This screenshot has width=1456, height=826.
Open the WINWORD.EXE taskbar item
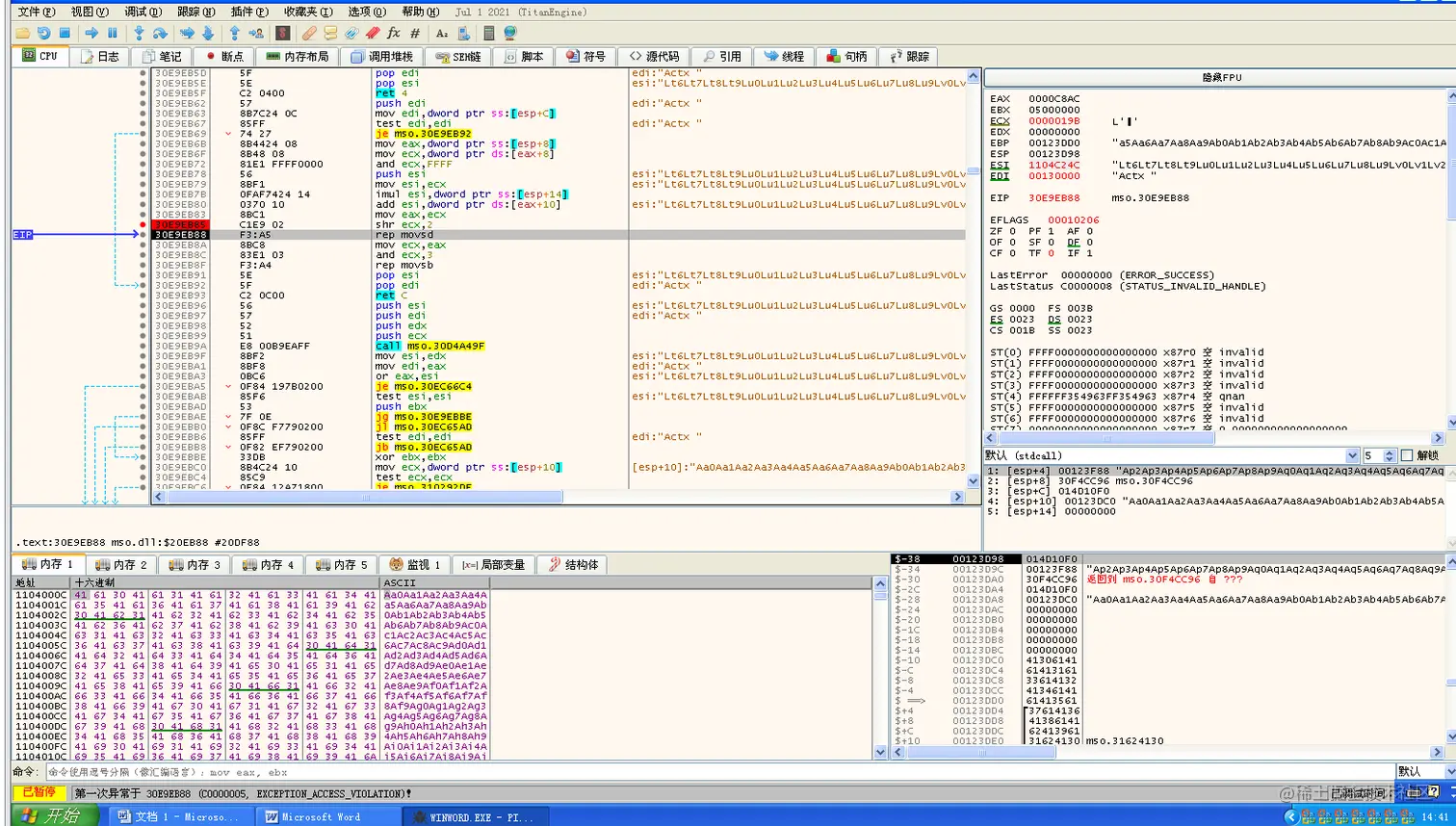(x=476, y=816)
